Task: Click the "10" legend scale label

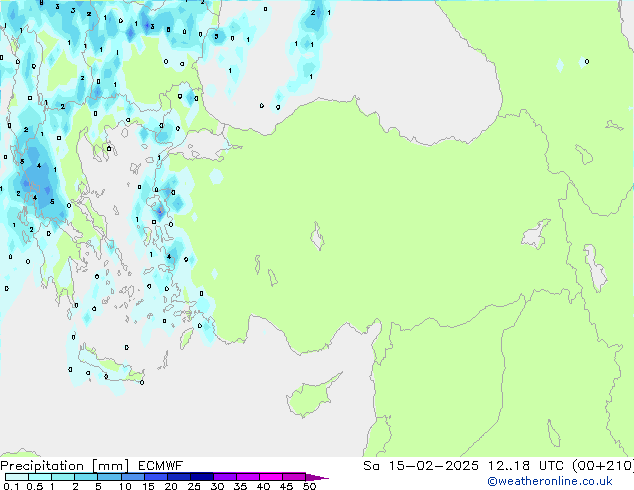Action: coord(125,486)
